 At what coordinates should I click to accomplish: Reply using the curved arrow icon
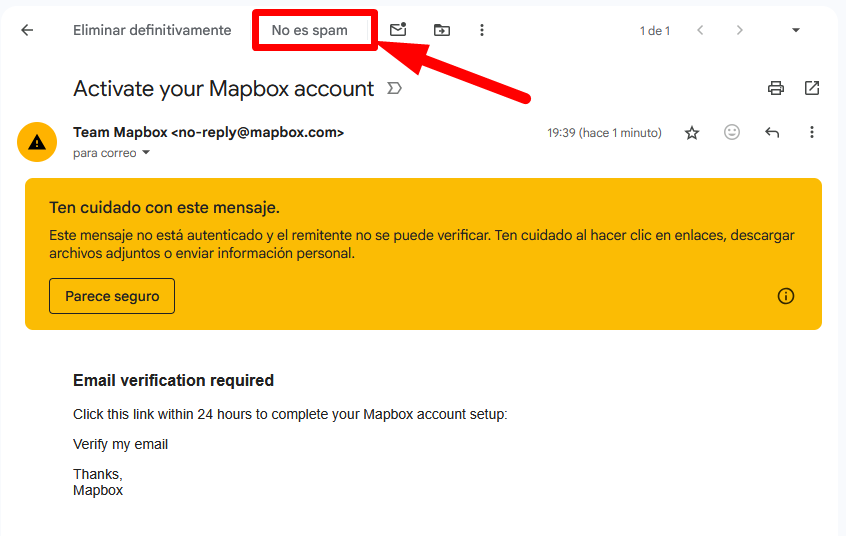[x=772, y=132]
